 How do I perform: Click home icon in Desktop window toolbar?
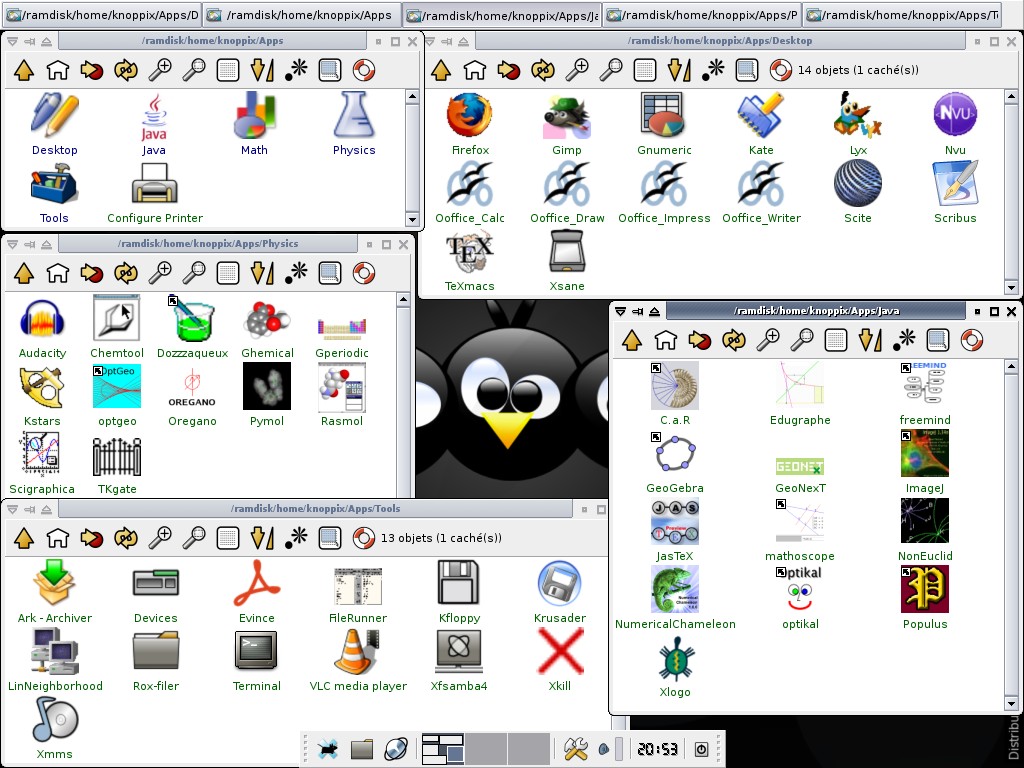pos(474,70)
